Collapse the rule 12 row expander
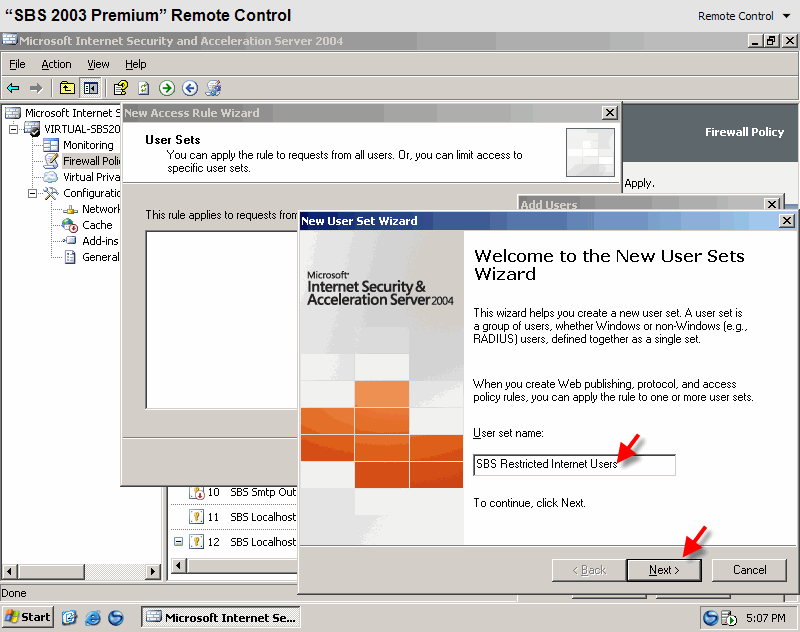The image size is (800, 632). [x=178, y=542]
